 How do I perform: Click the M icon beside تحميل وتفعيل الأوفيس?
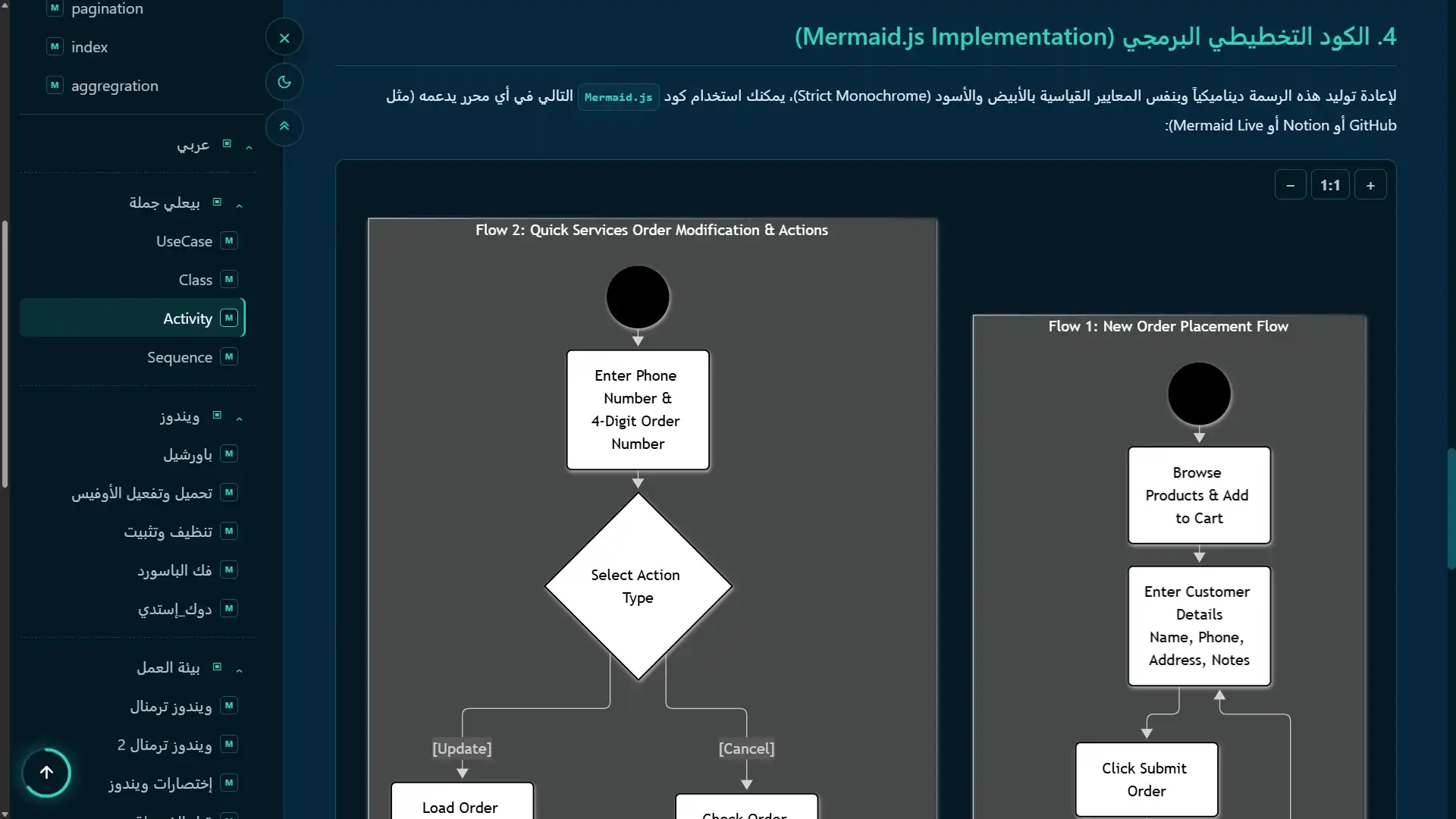coord(229,493)
